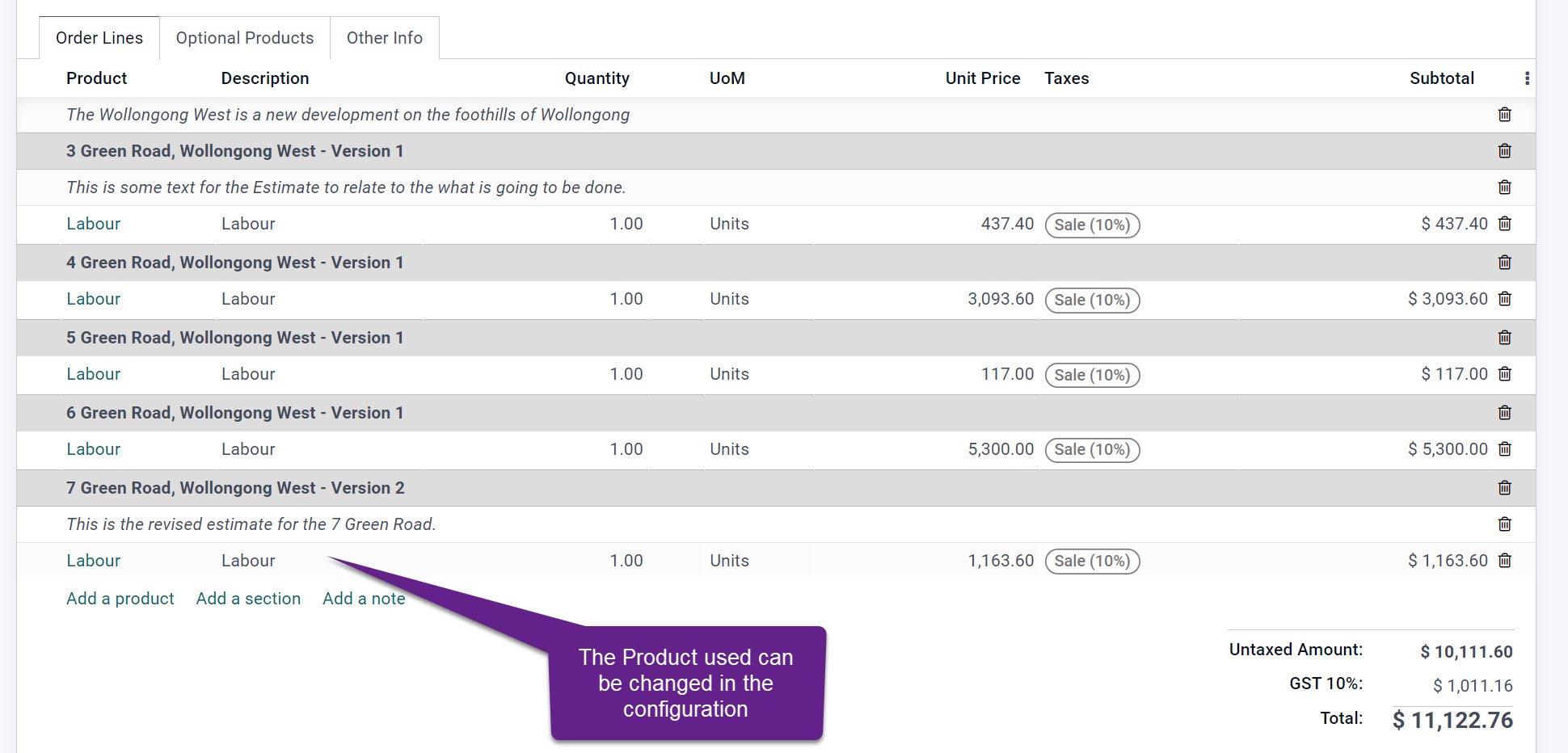1568x753 pixels.
Task: Delete the Labour line priced 117.00
Action: [1504, 374]
